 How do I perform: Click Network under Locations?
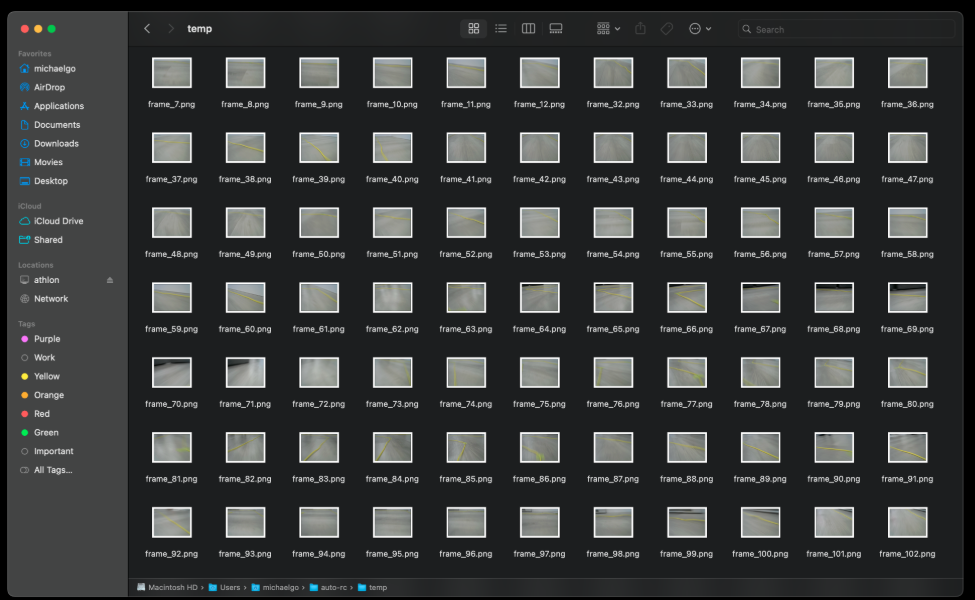(51, 298)
